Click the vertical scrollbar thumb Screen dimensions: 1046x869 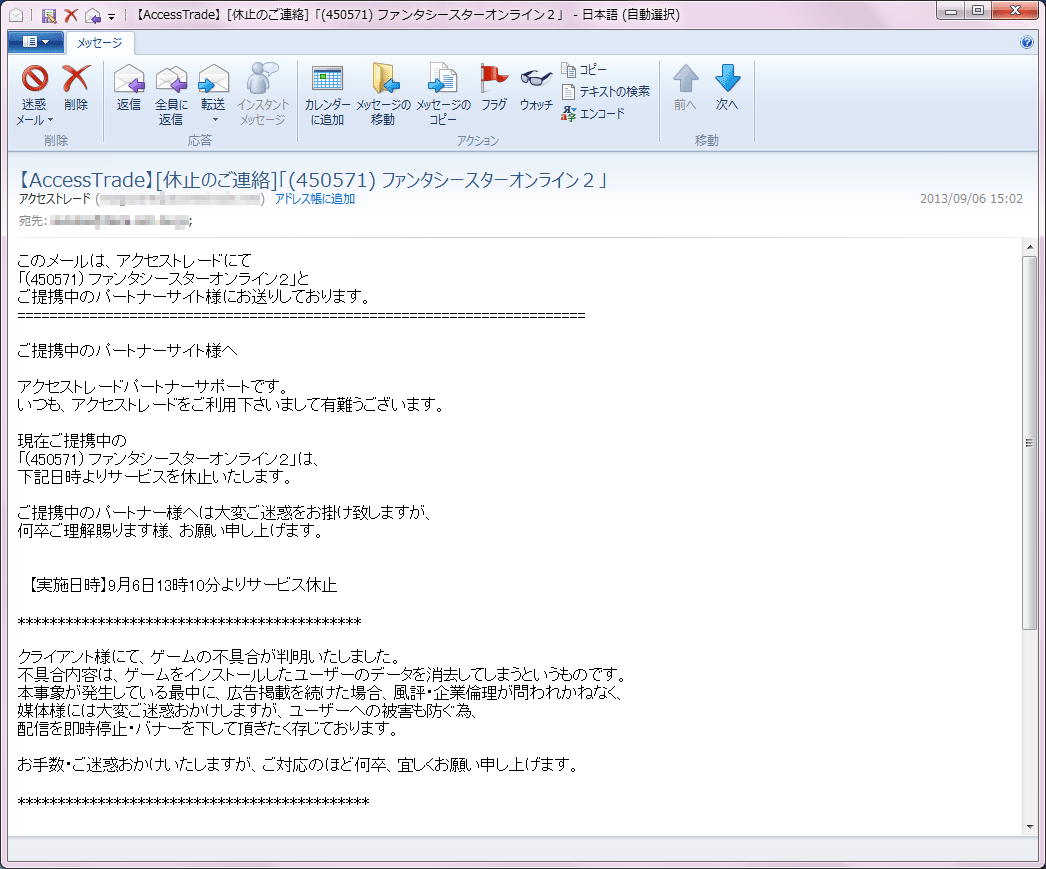(1030, 442)
